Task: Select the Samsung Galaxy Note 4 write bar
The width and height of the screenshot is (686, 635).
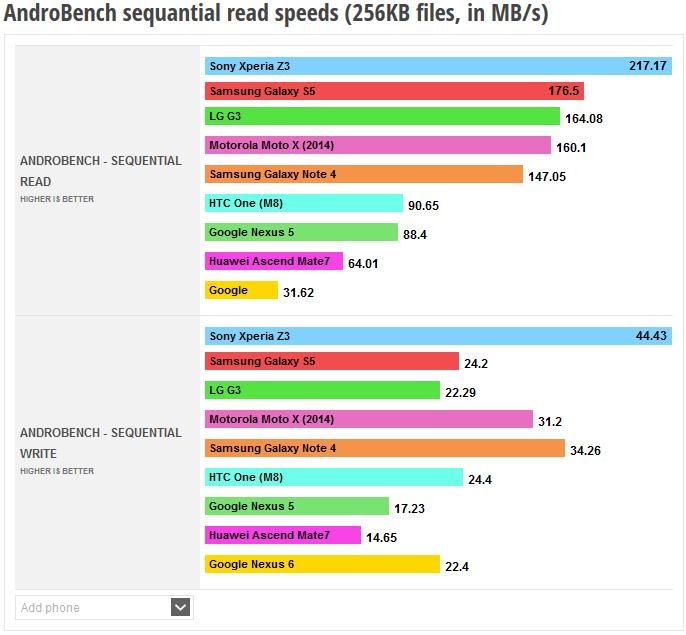Action: 385,448
